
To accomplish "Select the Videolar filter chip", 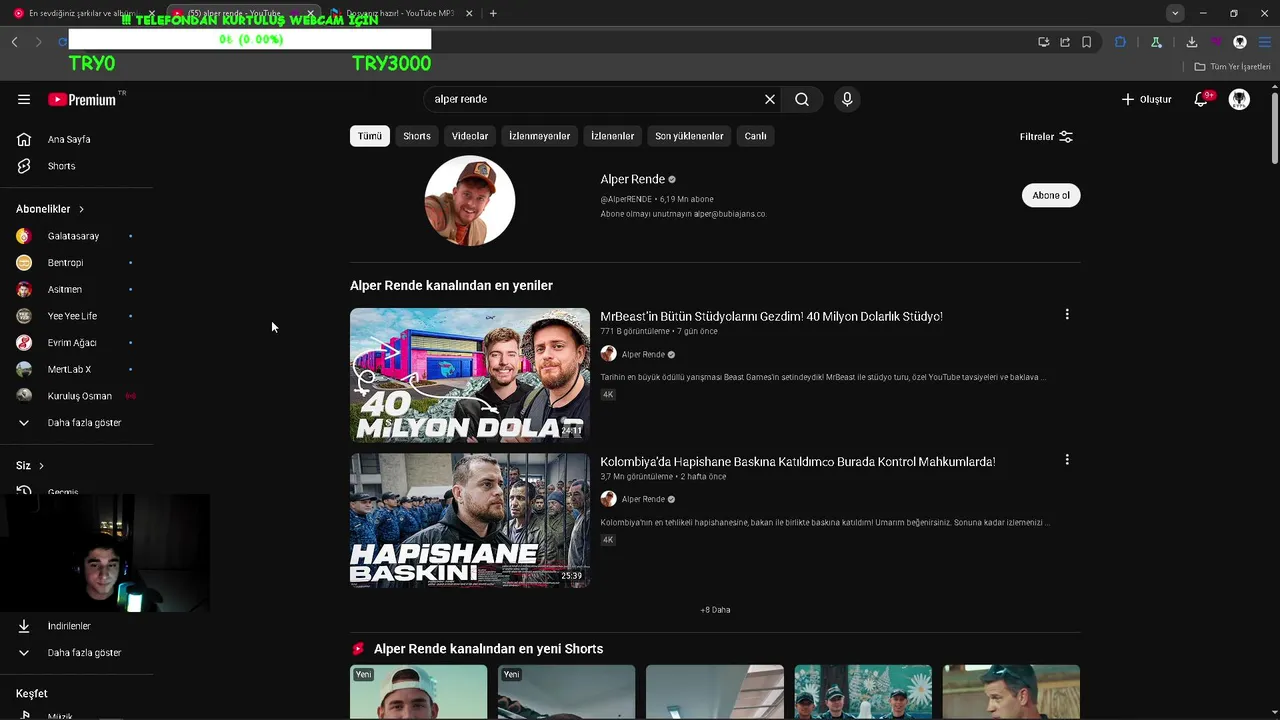I will (x=470, y=136).
